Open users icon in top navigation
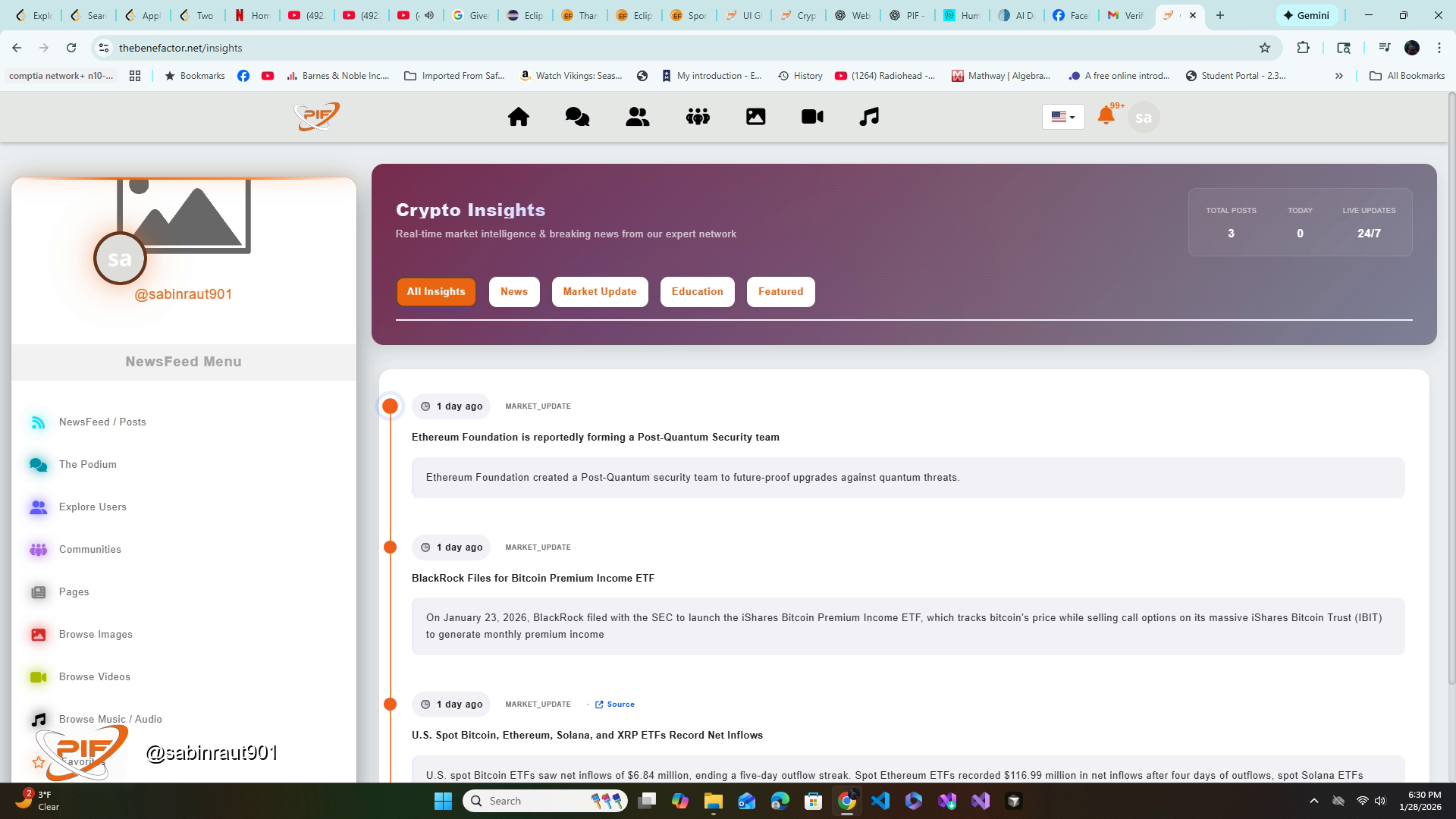The width and height of the screenshot is (1456, 819). (x=638, y=117)
